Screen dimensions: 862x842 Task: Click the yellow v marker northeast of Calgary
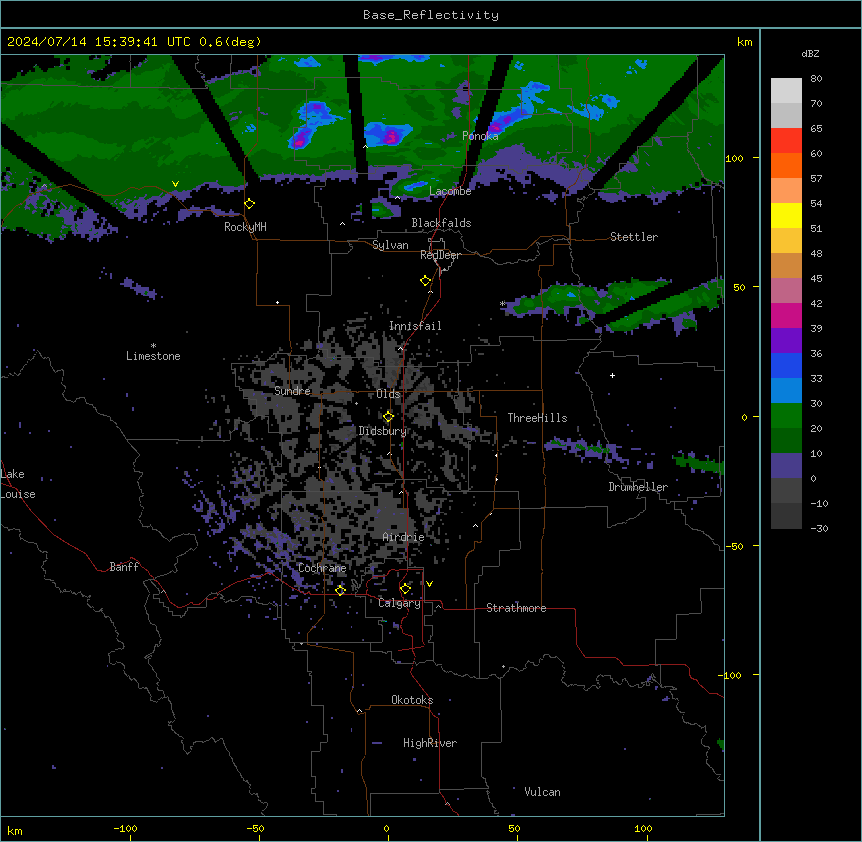[x=429, y=584]
